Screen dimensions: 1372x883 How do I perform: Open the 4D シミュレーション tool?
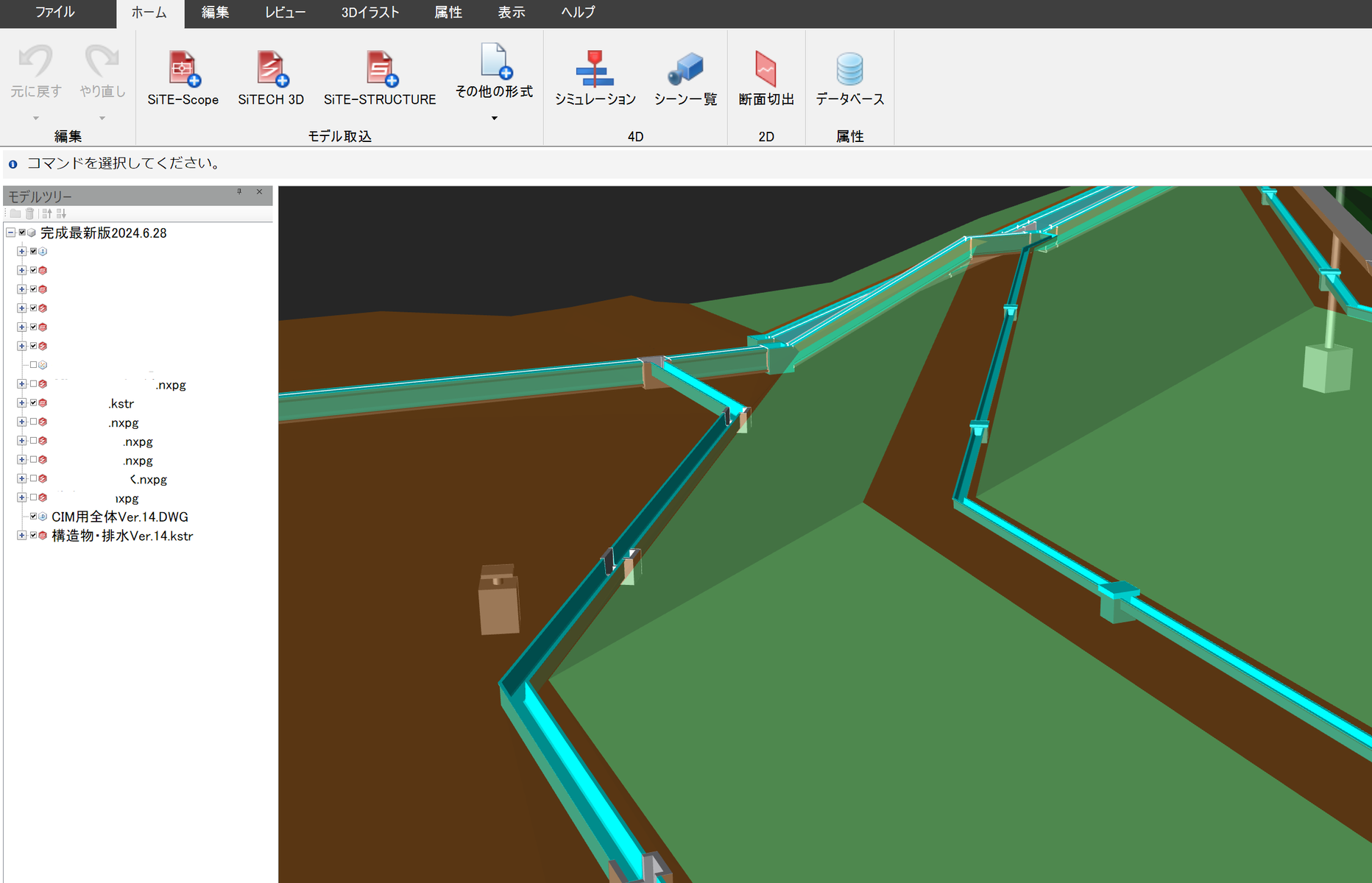(595, 79)
